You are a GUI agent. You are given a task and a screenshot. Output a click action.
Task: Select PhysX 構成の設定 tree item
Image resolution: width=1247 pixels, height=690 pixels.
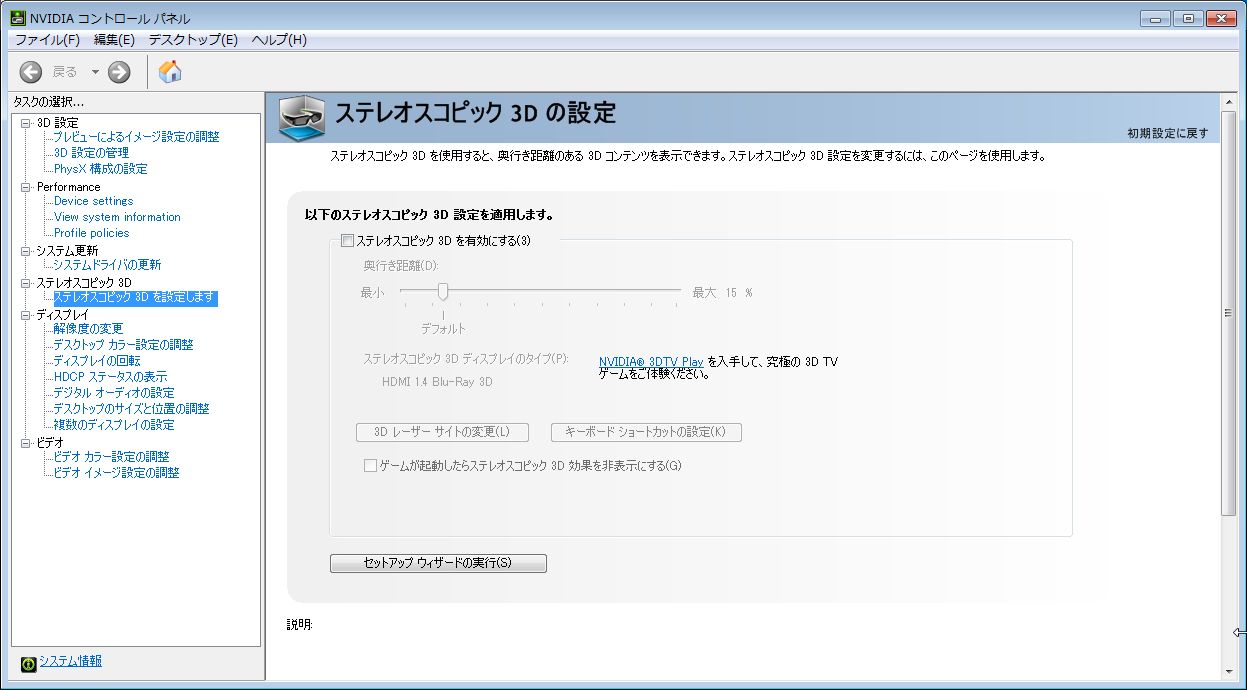point(100,169)
